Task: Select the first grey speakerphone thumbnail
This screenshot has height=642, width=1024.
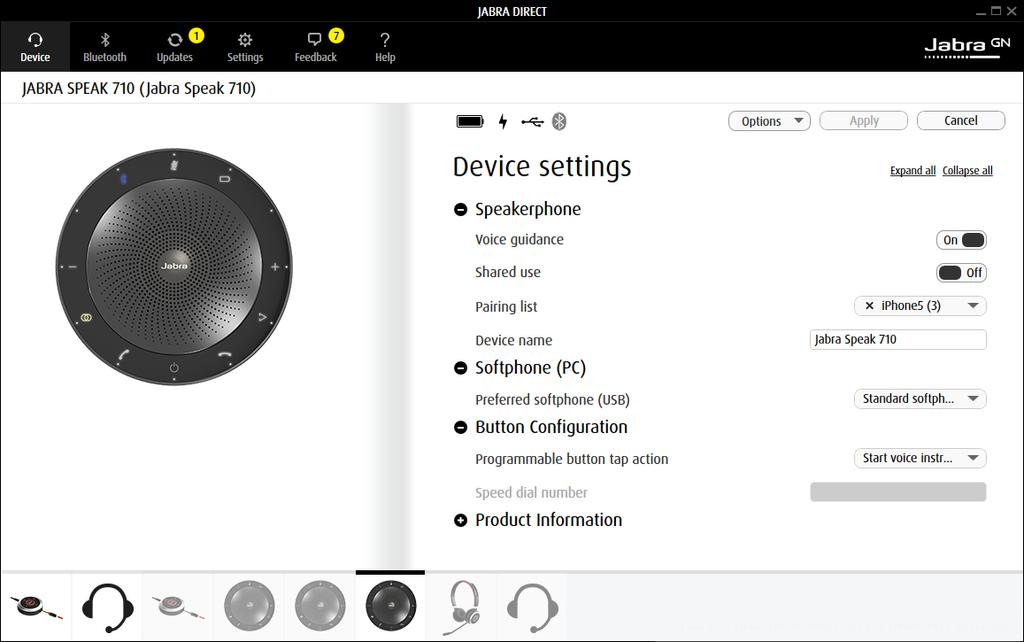Action: (249, 606)
